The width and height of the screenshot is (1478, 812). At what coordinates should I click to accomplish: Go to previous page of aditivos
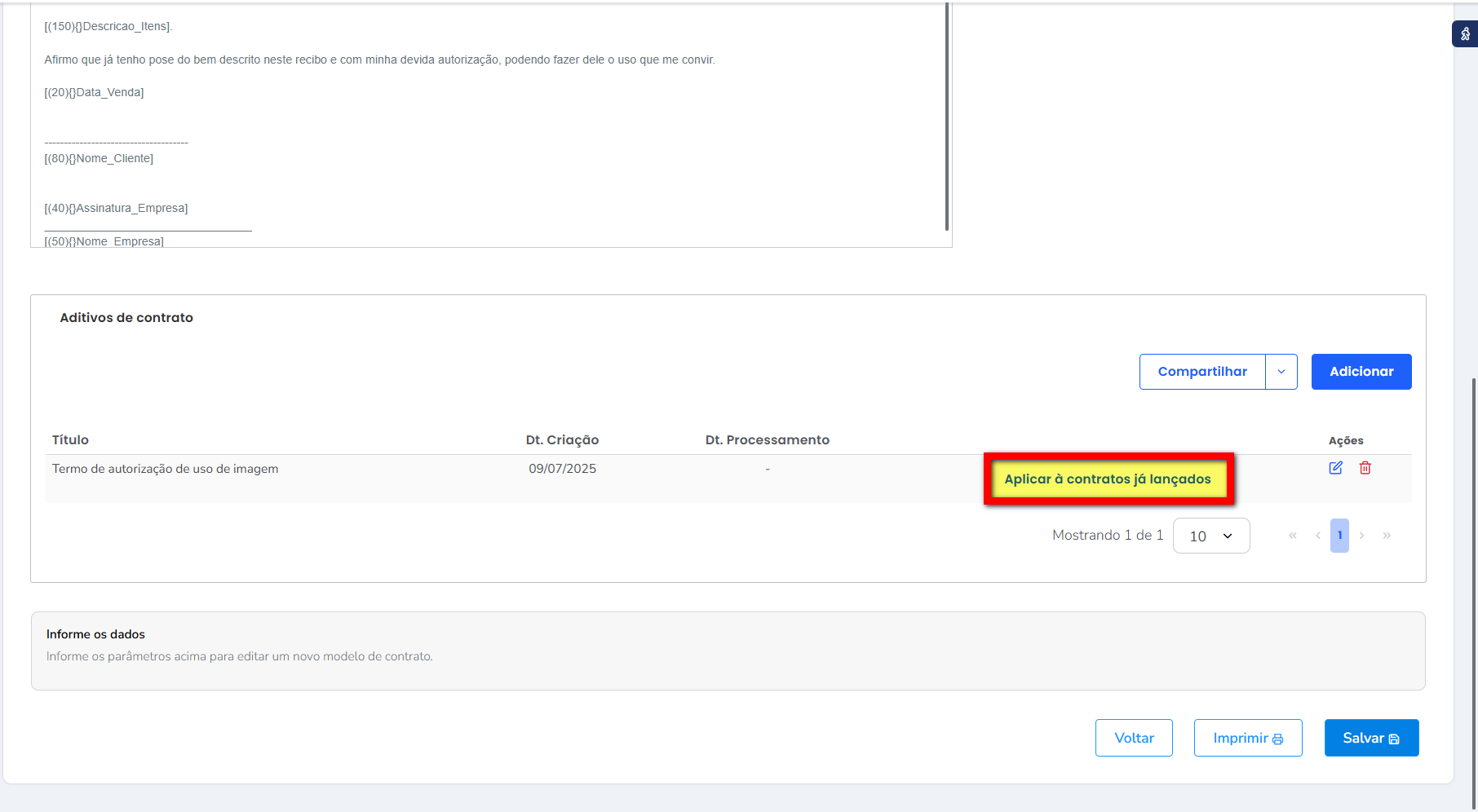1317,536
